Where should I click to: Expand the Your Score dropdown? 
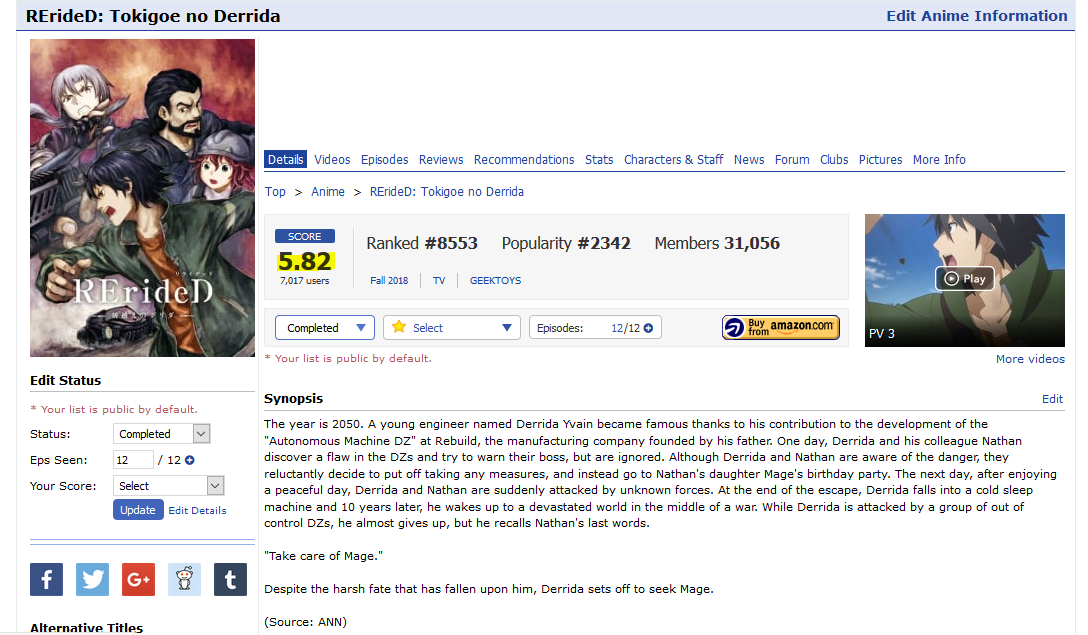tap(169, 486)
